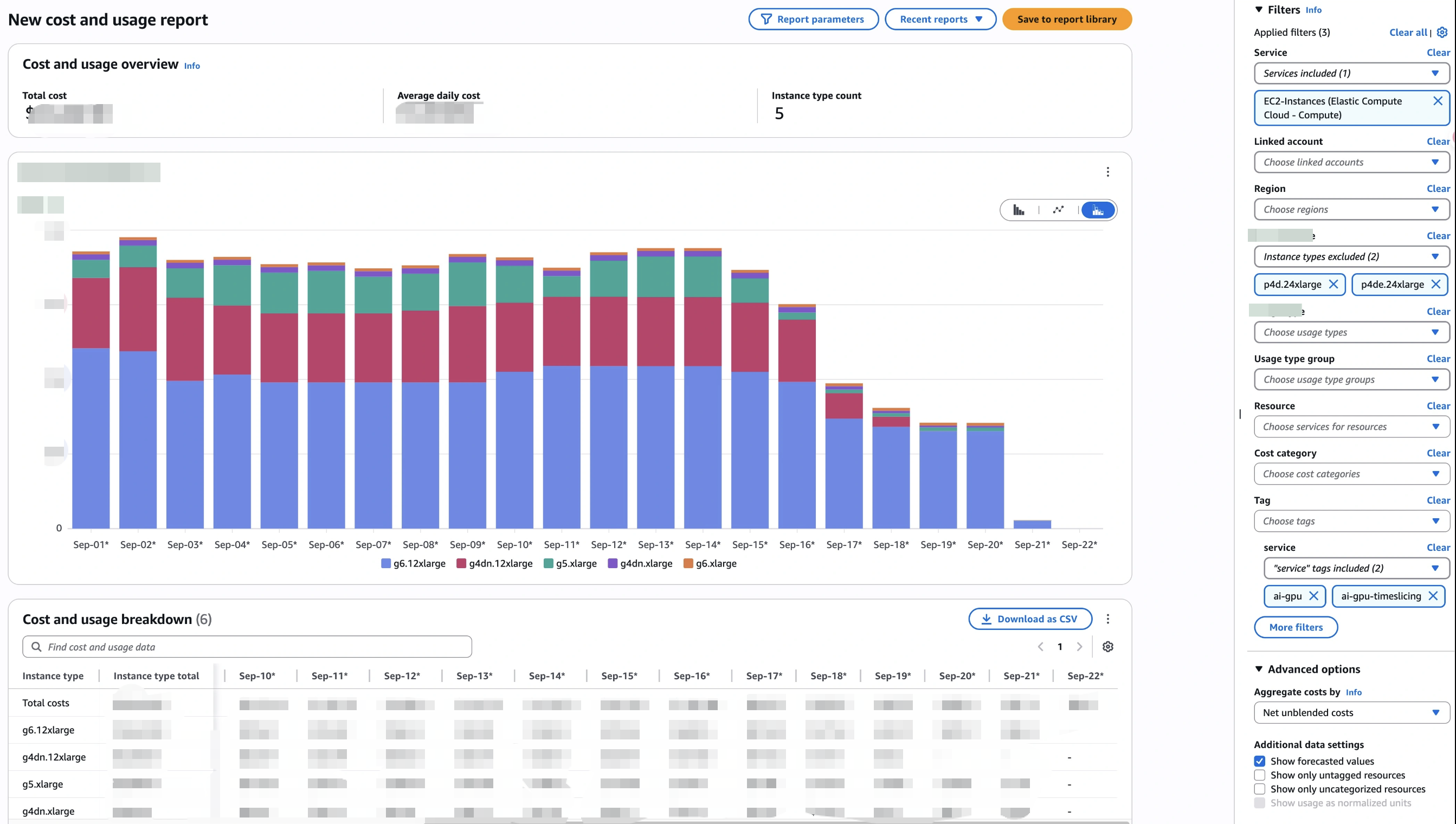Click g4dn.xlarge legend color swatch

tap(613, 564)
